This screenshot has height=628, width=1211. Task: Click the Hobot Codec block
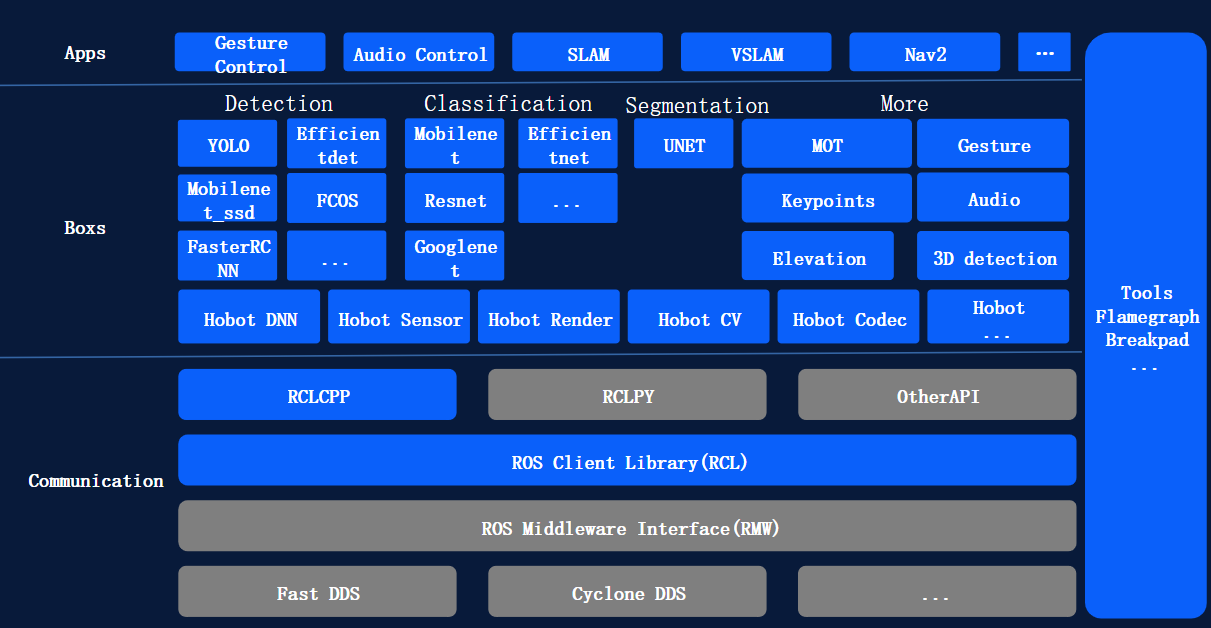point(849,317)
